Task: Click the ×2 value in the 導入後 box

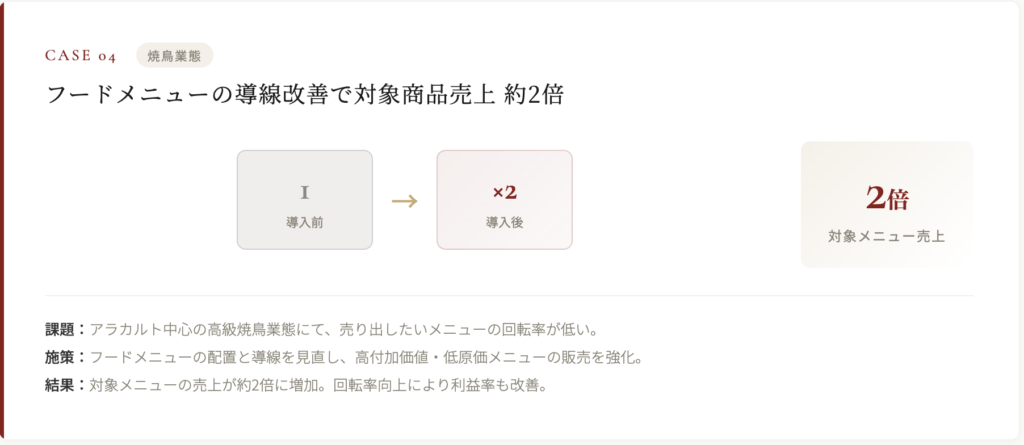Action: pyautogui.click(x=504, y=191)
